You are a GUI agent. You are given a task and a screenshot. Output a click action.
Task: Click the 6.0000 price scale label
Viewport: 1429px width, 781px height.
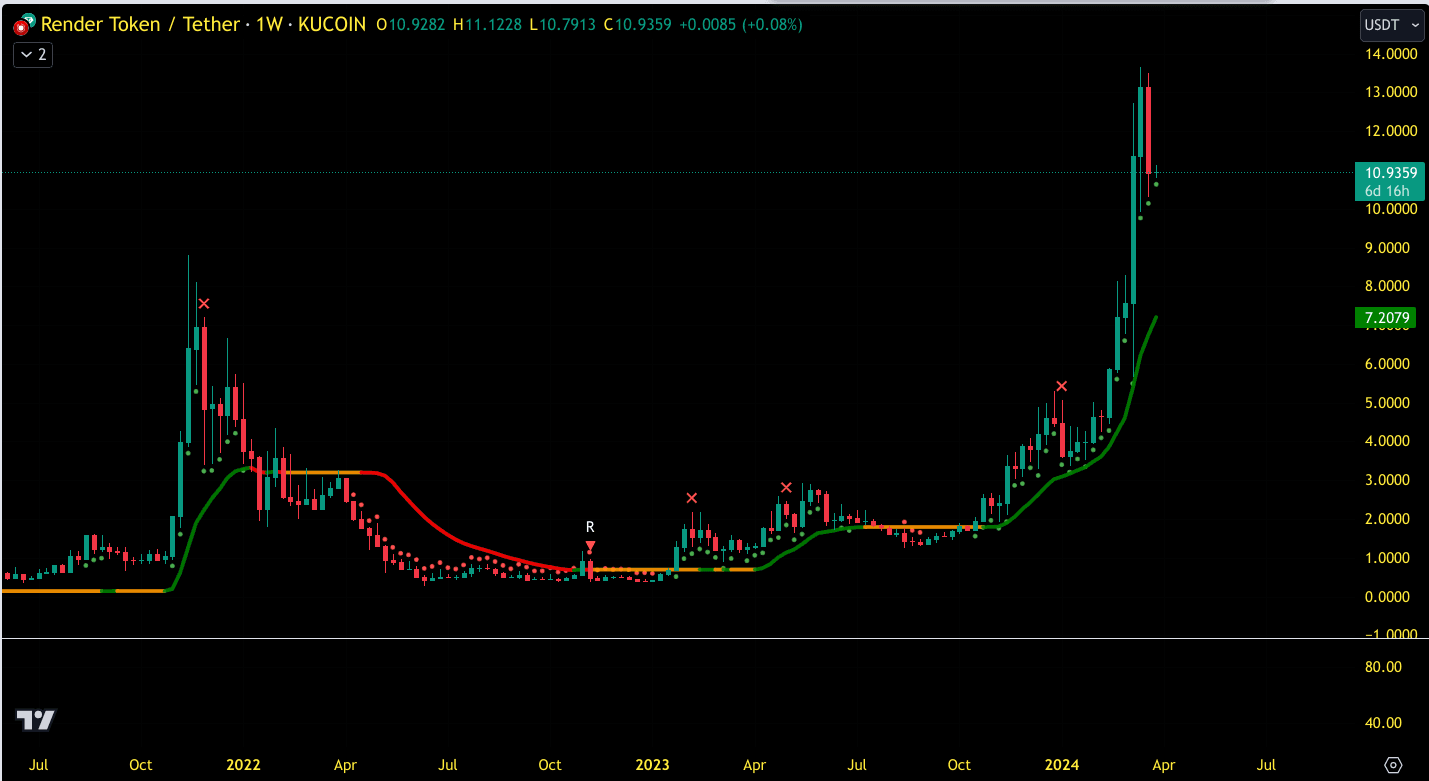pyautogui.click(x=1389, y=364)
